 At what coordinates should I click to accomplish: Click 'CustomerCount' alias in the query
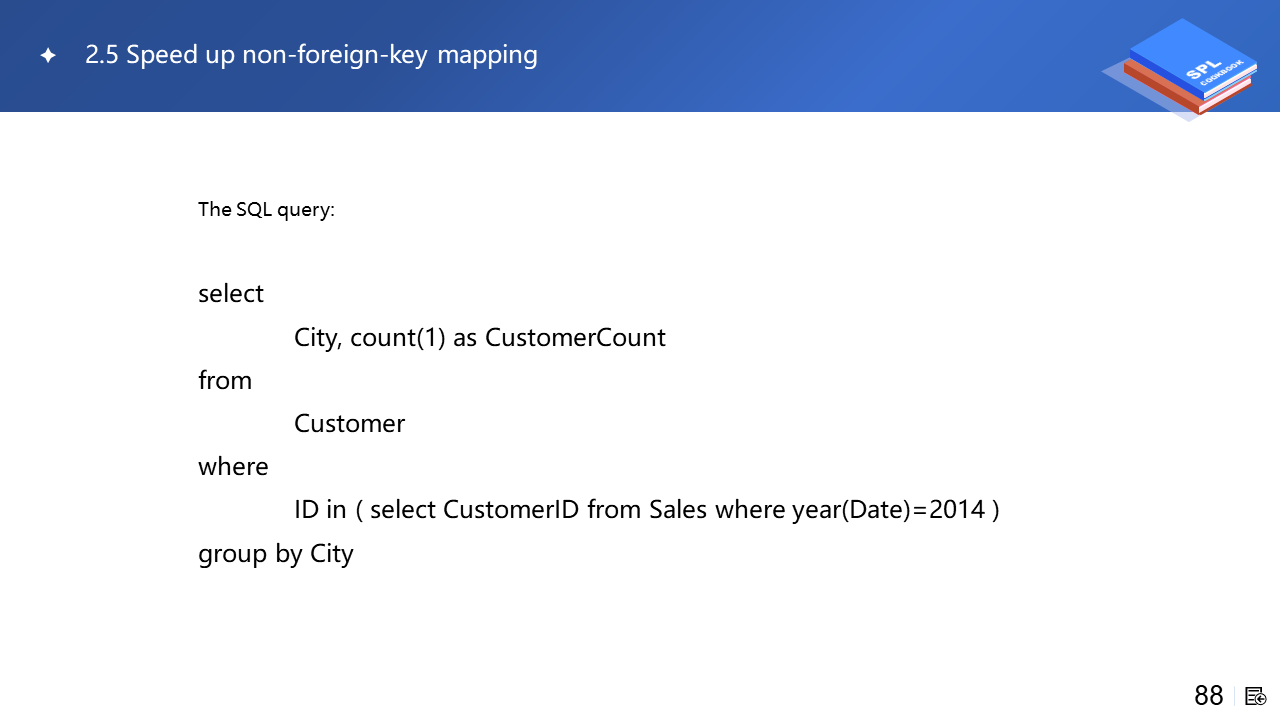point(575,337)
